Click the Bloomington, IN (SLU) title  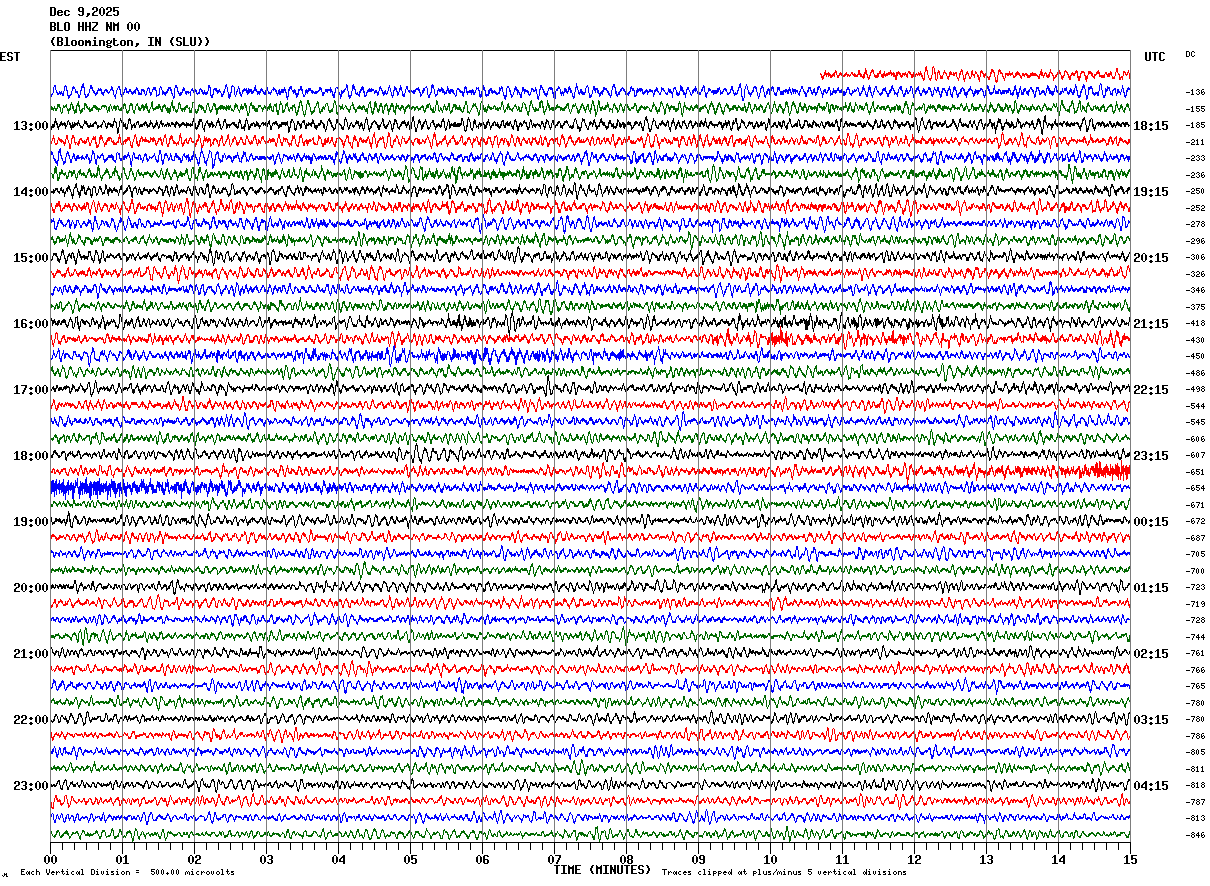tap(130, 42)
